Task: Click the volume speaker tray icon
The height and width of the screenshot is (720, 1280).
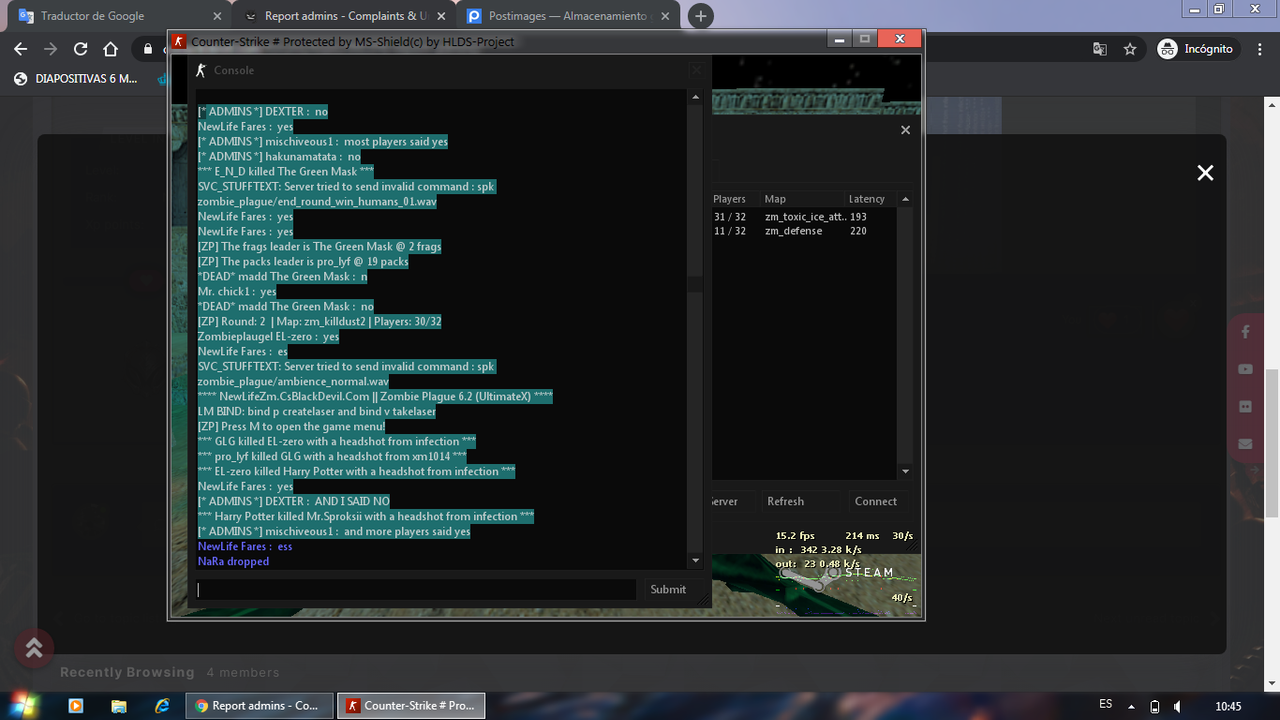Action: 1177,706
